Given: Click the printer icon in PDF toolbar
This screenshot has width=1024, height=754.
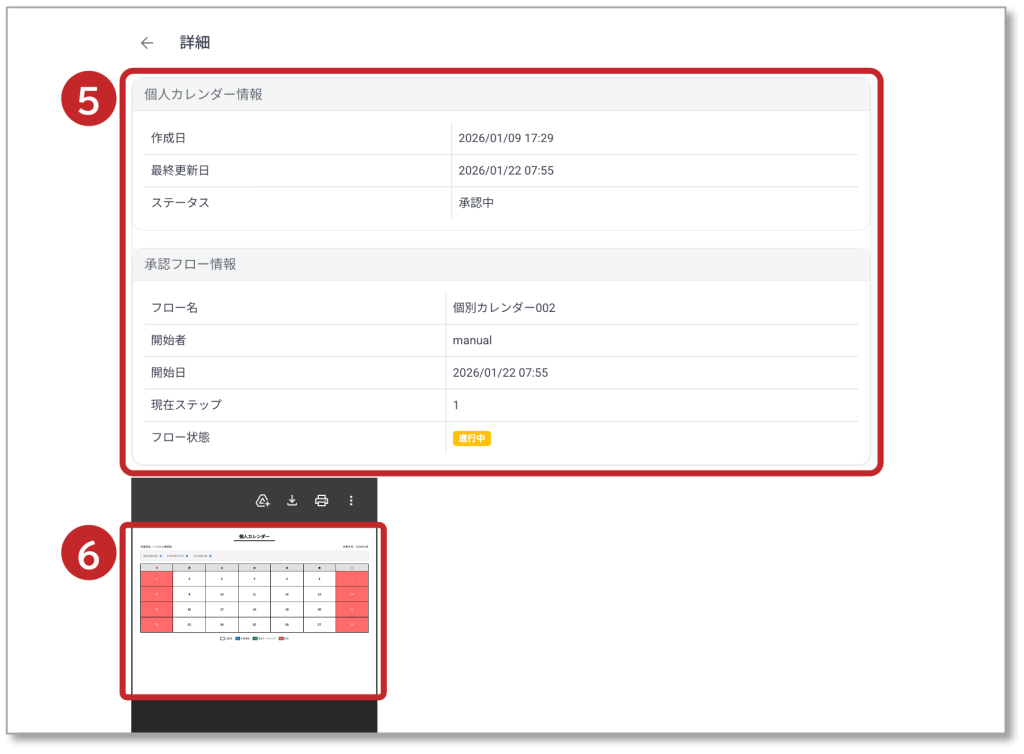Looking at the screenshot, I should pos(322,501).
